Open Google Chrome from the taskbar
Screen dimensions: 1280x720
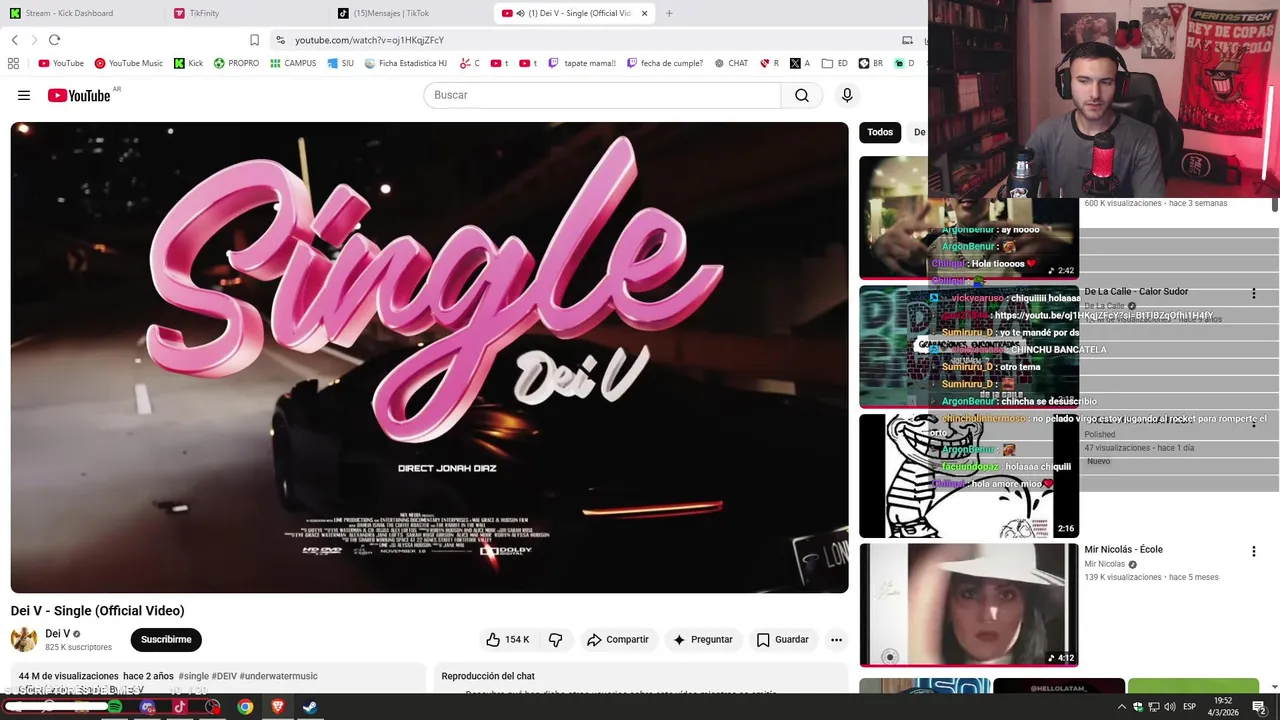coord(245,707)
